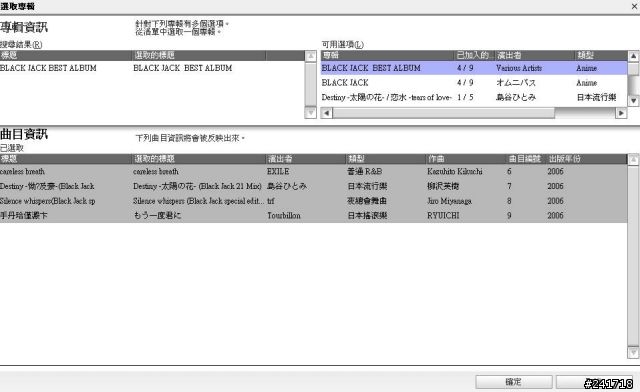Viewport: 640px width, 392px height.
Task: Click scroll up arrow of search results list
Action: click(311, 56)
